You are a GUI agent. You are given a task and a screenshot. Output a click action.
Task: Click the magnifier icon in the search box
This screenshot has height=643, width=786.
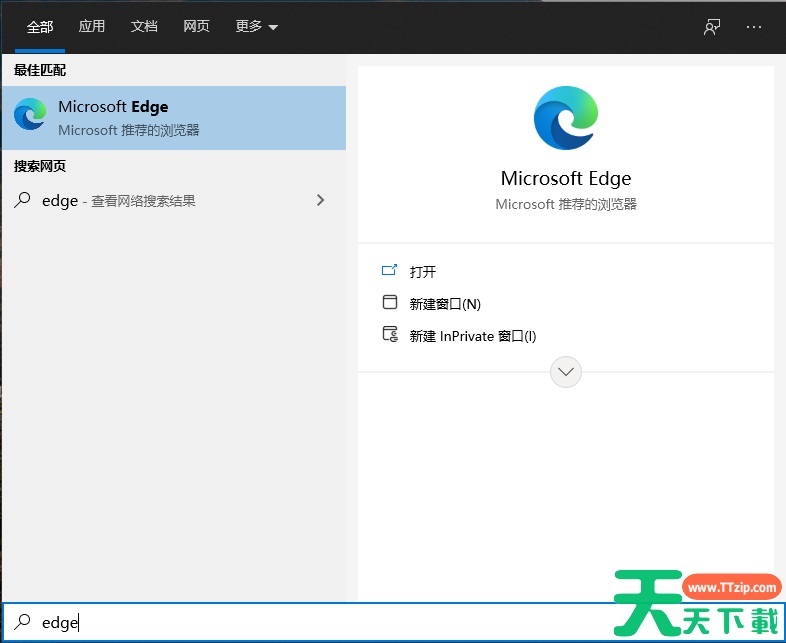(22, 622)
